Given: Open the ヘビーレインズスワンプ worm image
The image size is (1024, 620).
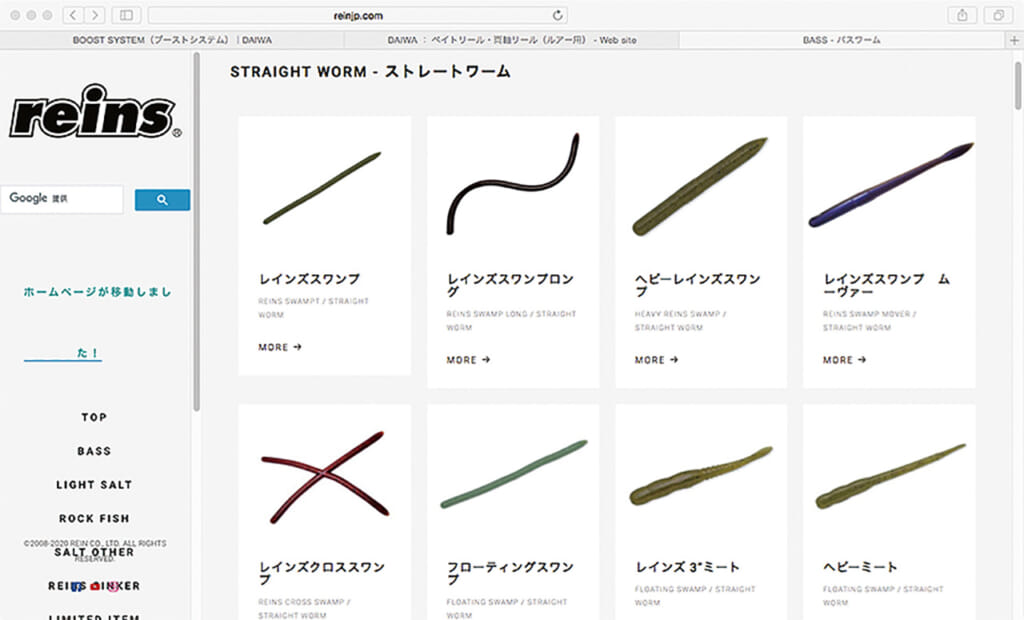Looking at the screenshot, I should [700, 186].
